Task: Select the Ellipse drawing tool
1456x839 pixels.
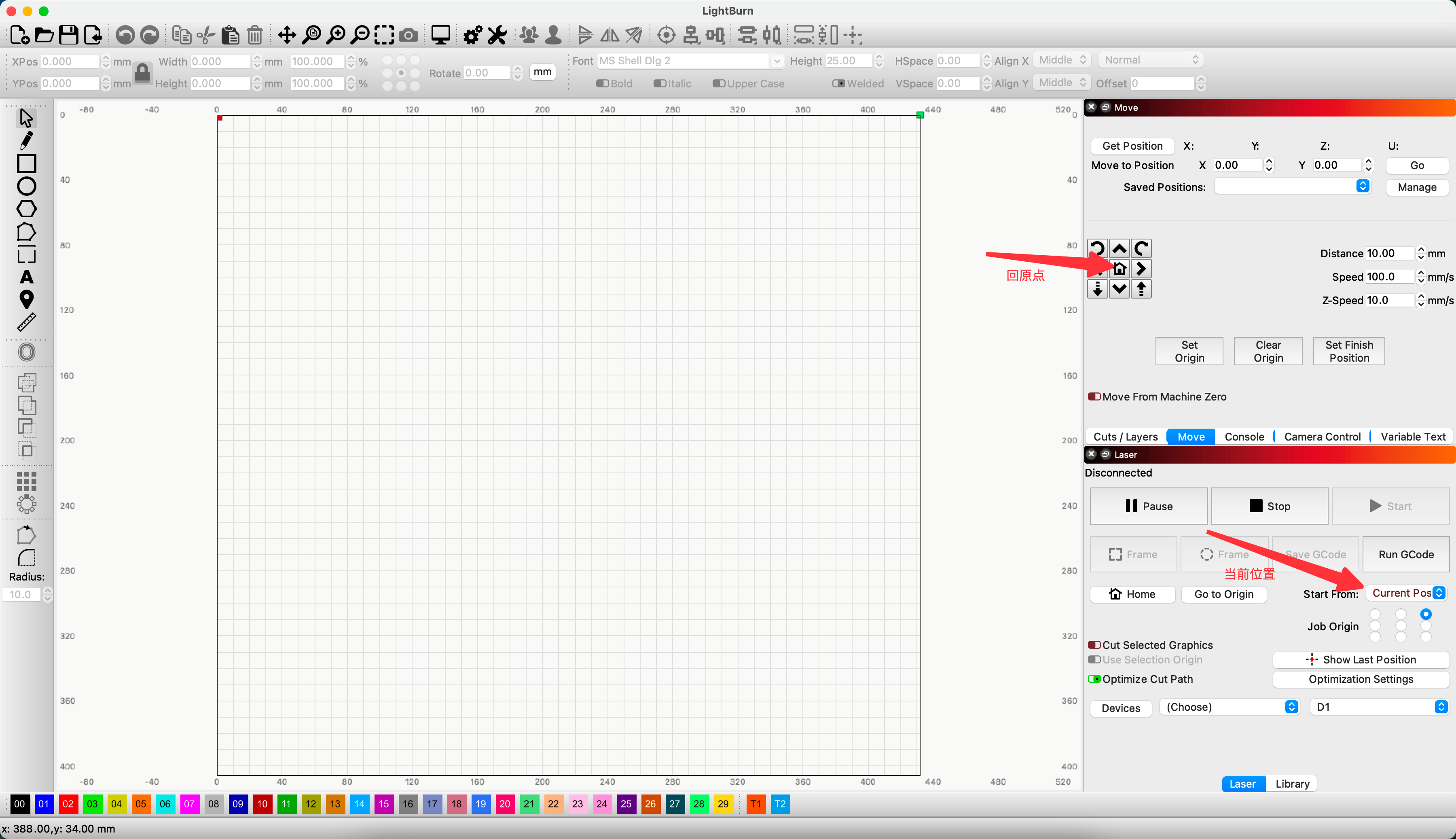Action: pos(26,187)
